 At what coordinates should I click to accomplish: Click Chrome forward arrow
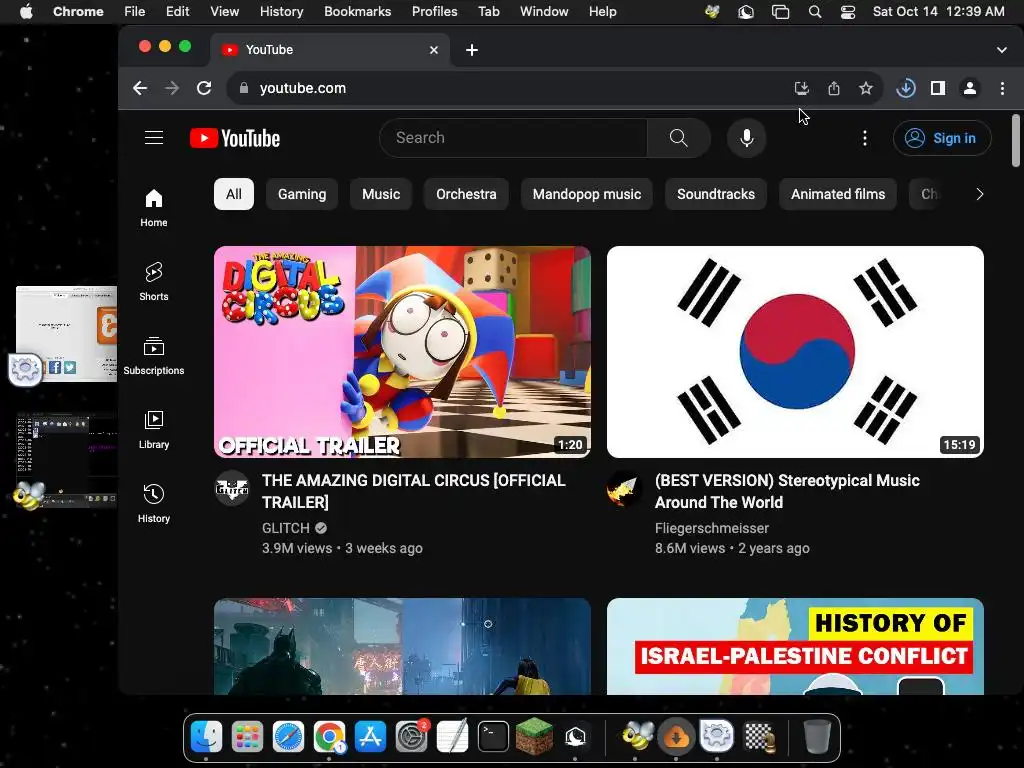tap(172, 88)
